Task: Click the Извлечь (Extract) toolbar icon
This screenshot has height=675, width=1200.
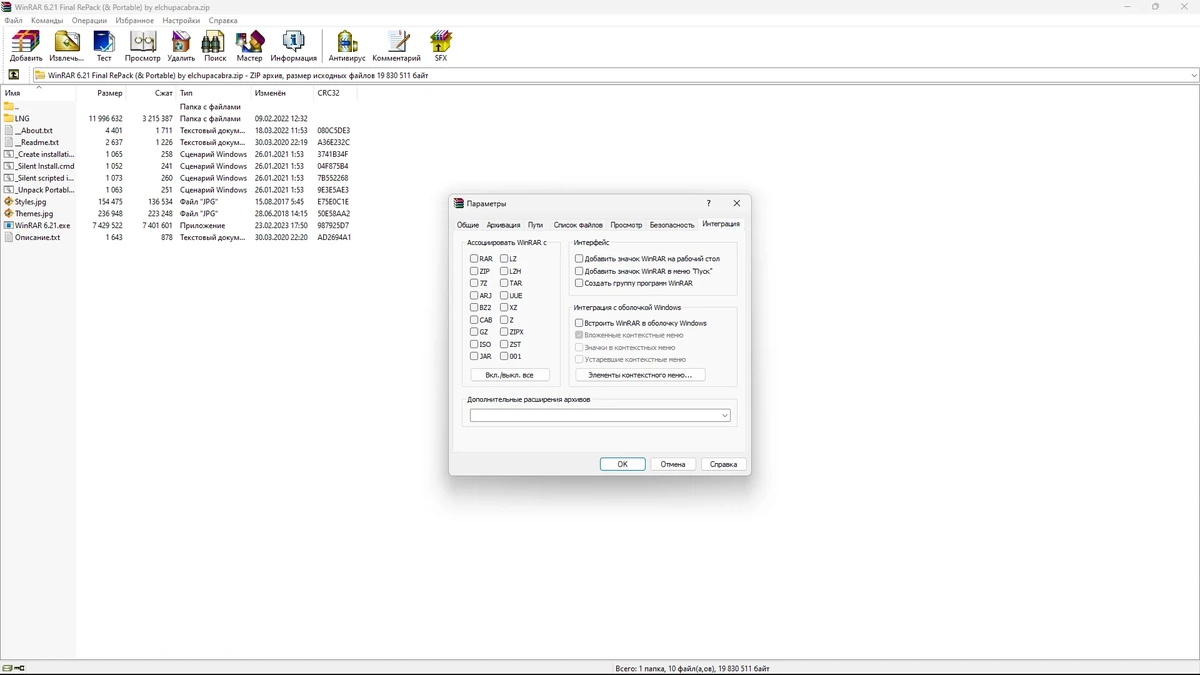Action: pyautogui.click(x=67, y=42)
